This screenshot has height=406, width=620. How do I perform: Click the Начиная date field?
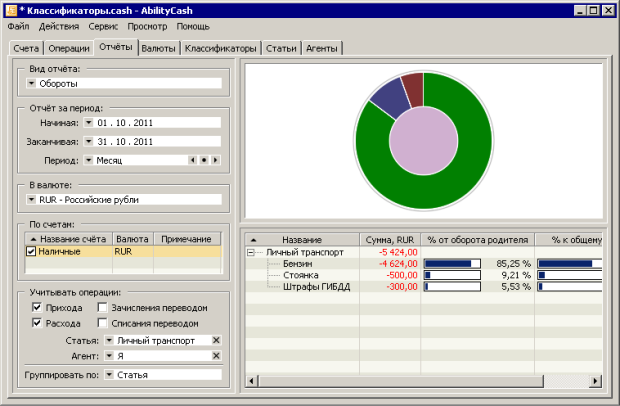pos(150,122)
